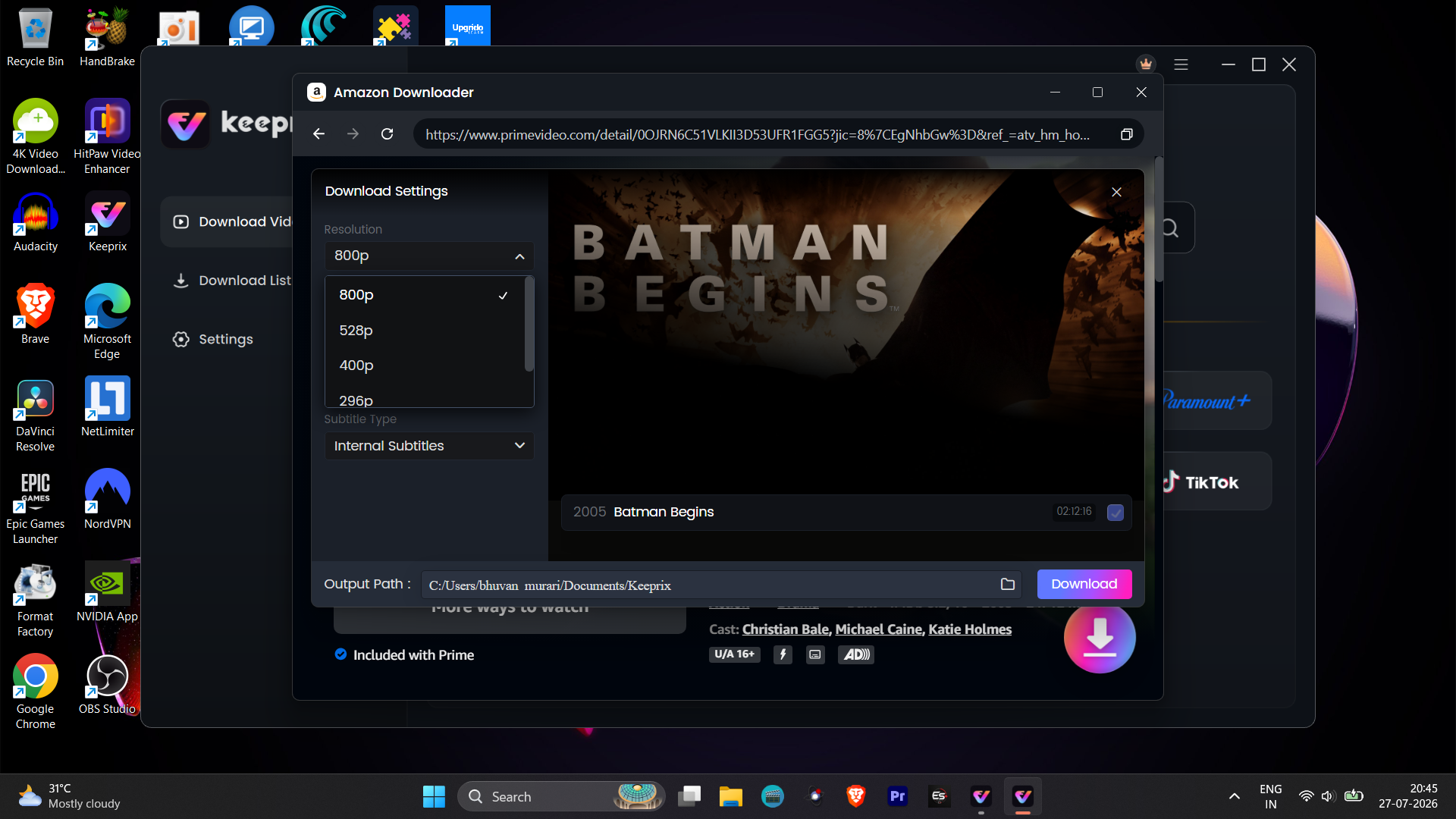Open Windows Start menu
This screenshot has width=1456, height=819.
434,796
